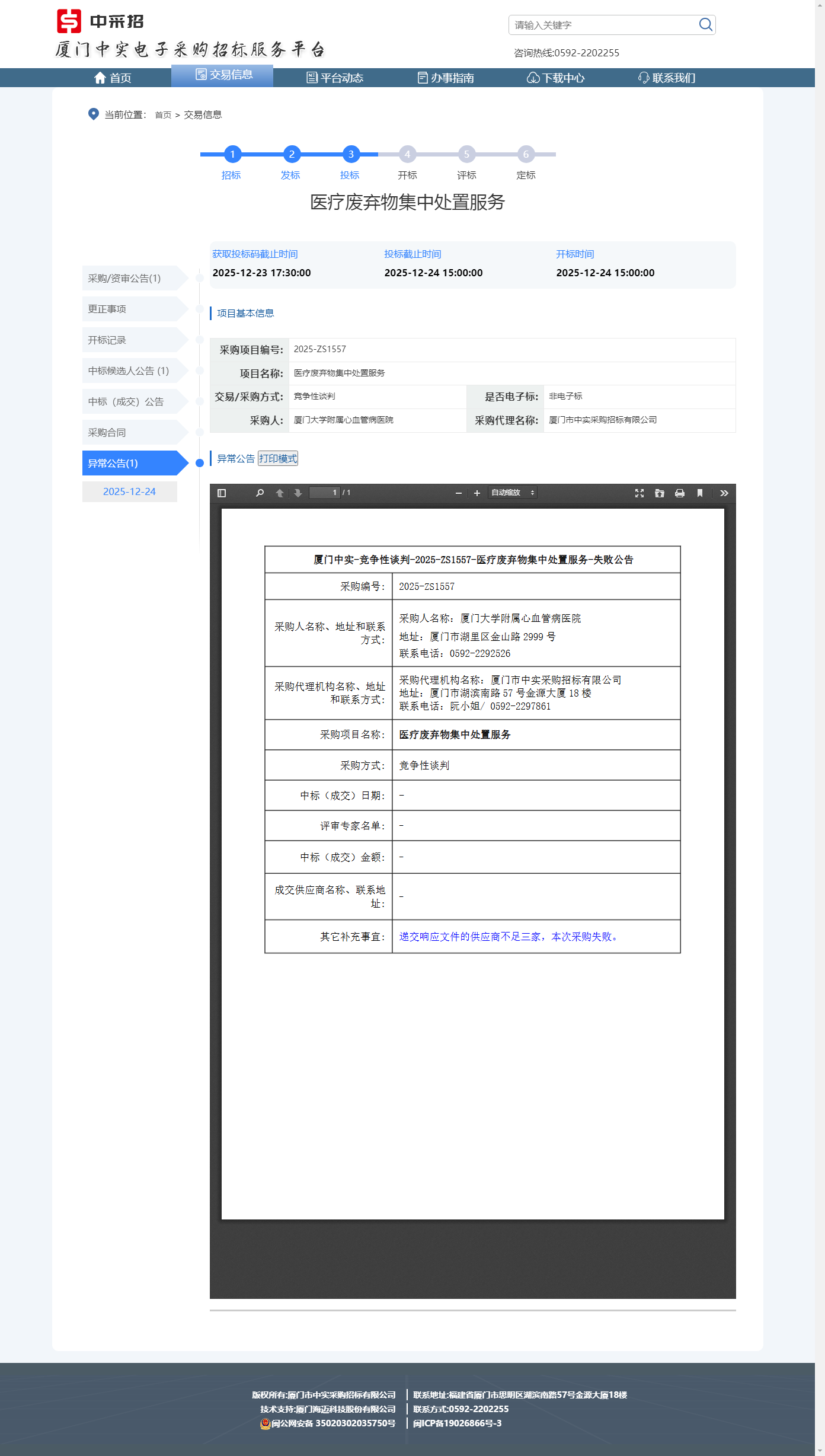
Task: Click the bookmark icon in PDF toolbar
Action: pos(700,493)
